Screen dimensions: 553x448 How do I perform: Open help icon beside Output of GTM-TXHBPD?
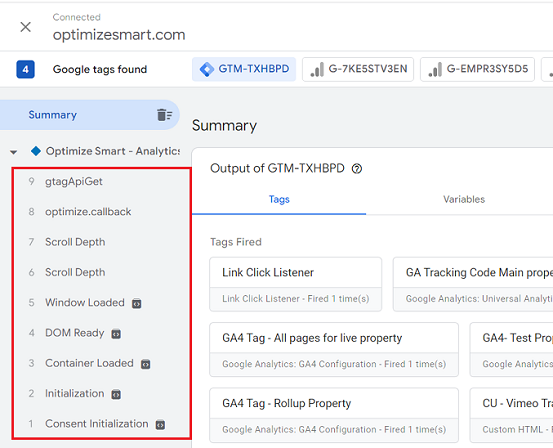click(x=357, y=169)
